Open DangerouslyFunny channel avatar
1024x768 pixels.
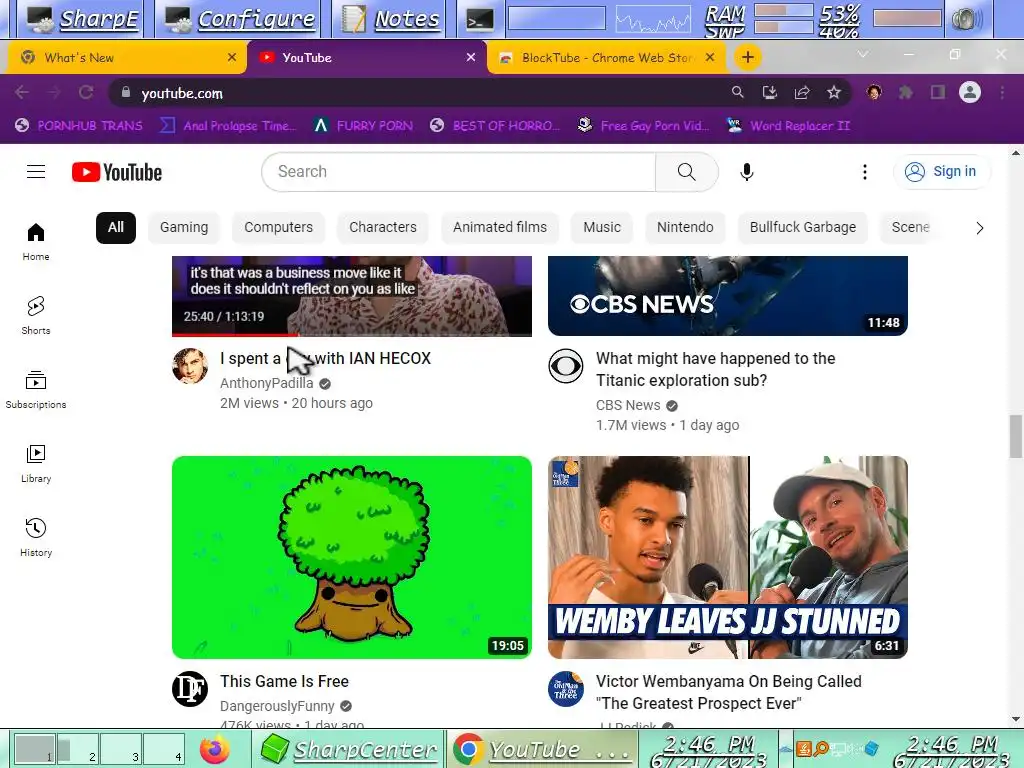coord(190,688)
